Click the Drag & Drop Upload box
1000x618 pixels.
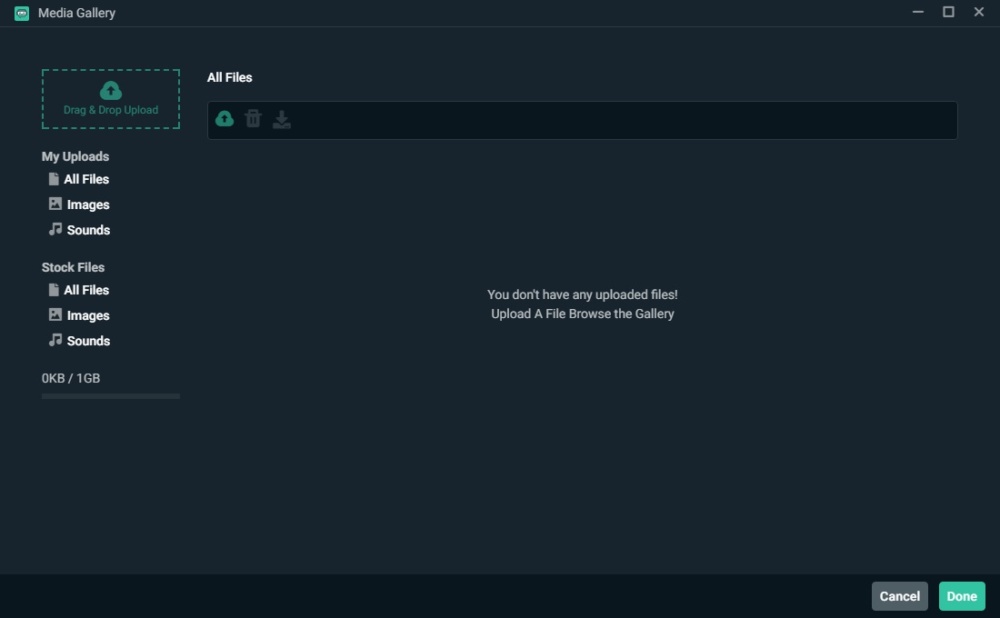tap(111, 99)
